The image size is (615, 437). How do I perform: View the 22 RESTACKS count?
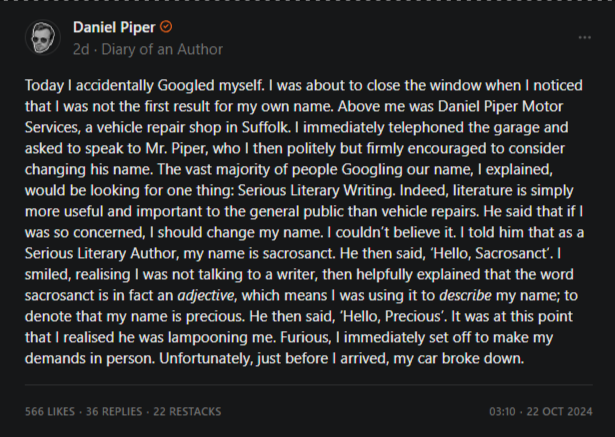(187, 412)
